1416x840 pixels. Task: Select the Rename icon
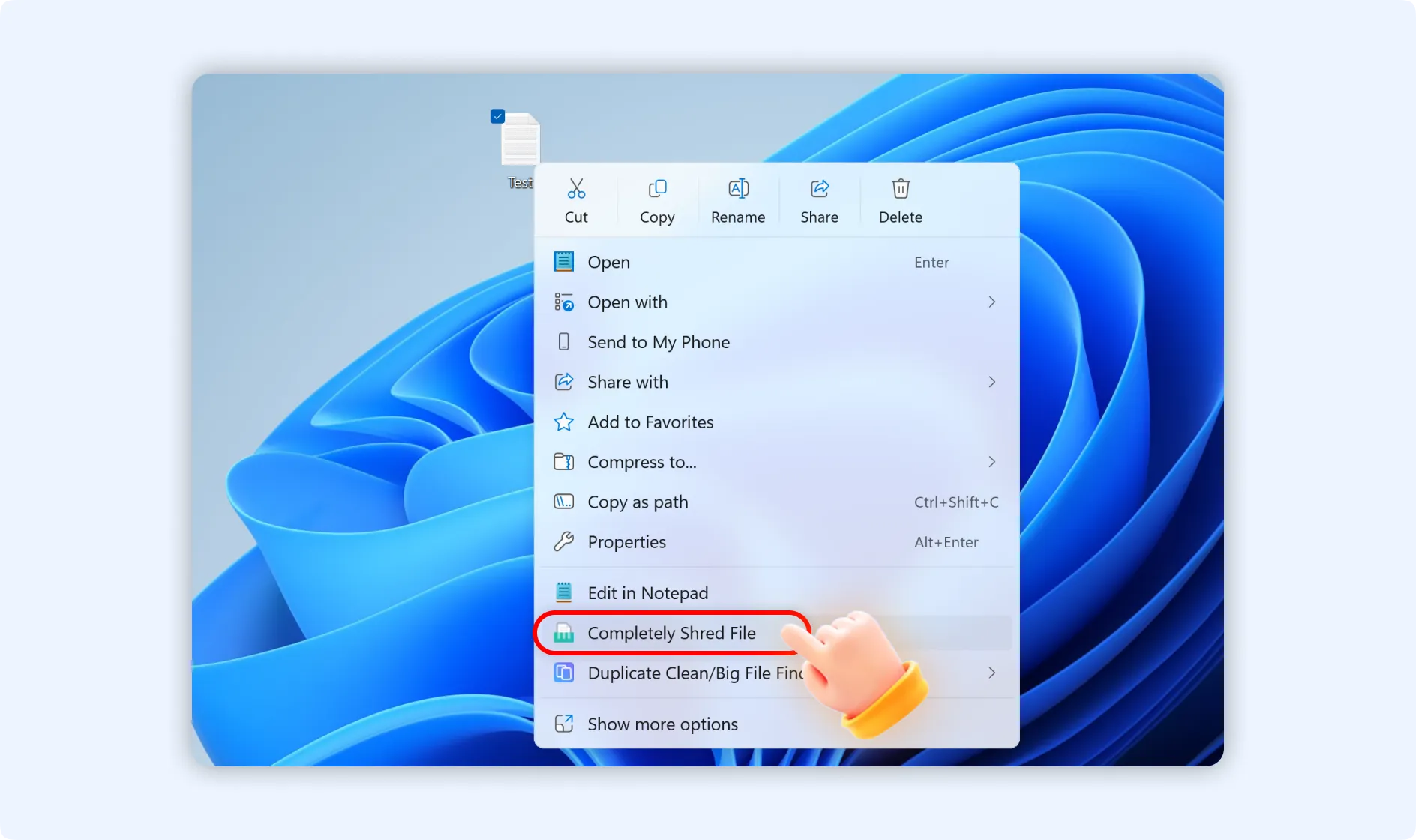point(738,188)
